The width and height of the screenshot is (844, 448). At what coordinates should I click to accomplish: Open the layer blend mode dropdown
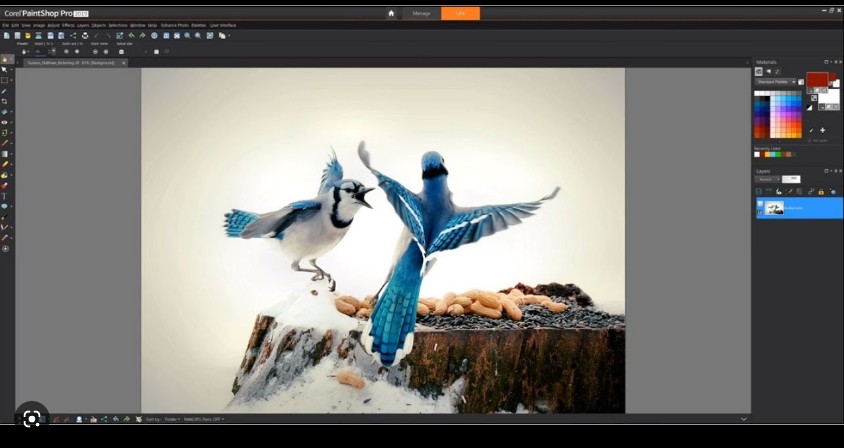767,179
